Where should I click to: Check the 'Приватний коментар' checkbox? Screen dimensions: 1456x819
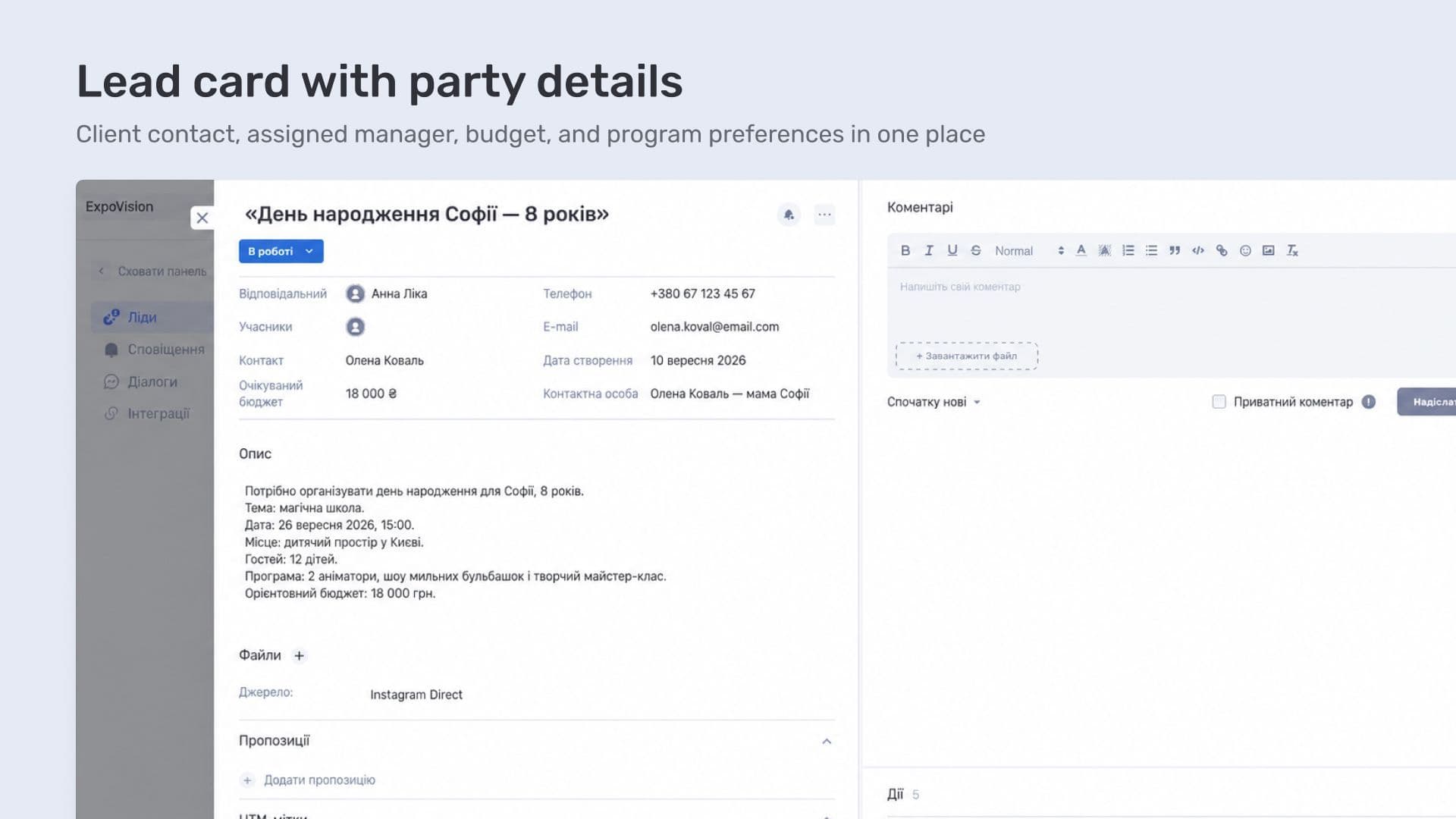click(x=1219, y=402)
